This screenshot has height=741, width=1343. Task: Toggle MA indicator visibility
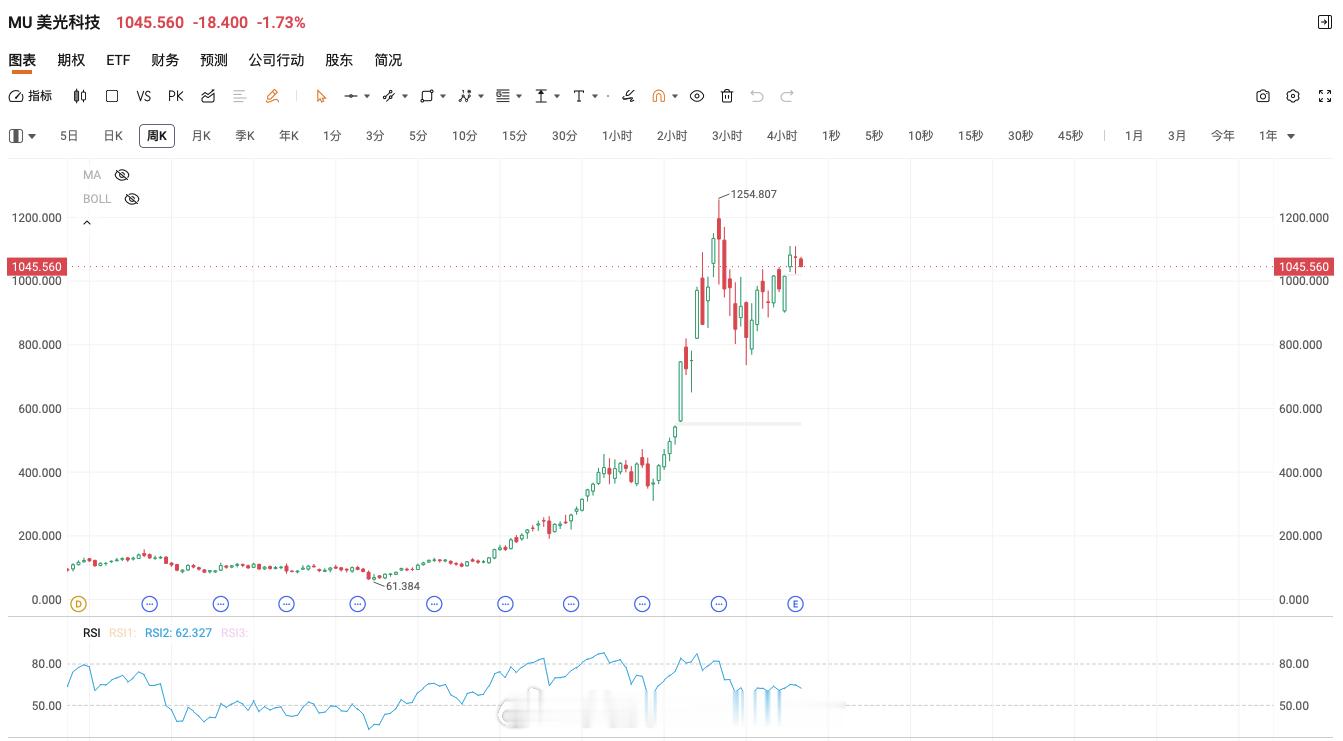click(x=122, y=175)
